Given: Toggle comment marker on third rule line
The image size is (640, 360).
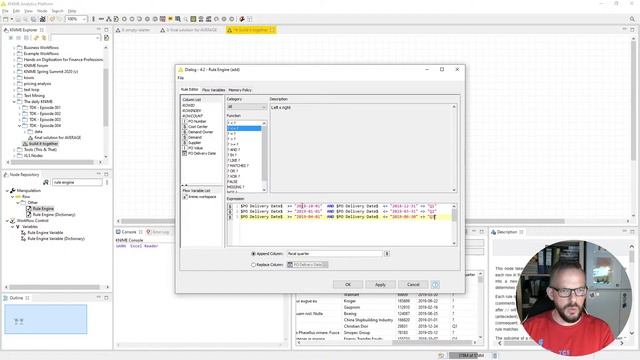Looking at the screenshot, I should tap(230, 217).
